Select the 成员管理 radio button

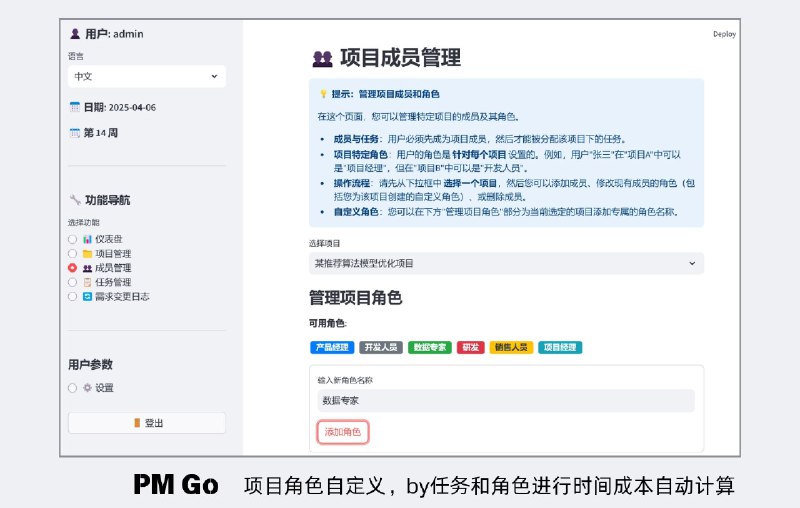tap(72, 268)
